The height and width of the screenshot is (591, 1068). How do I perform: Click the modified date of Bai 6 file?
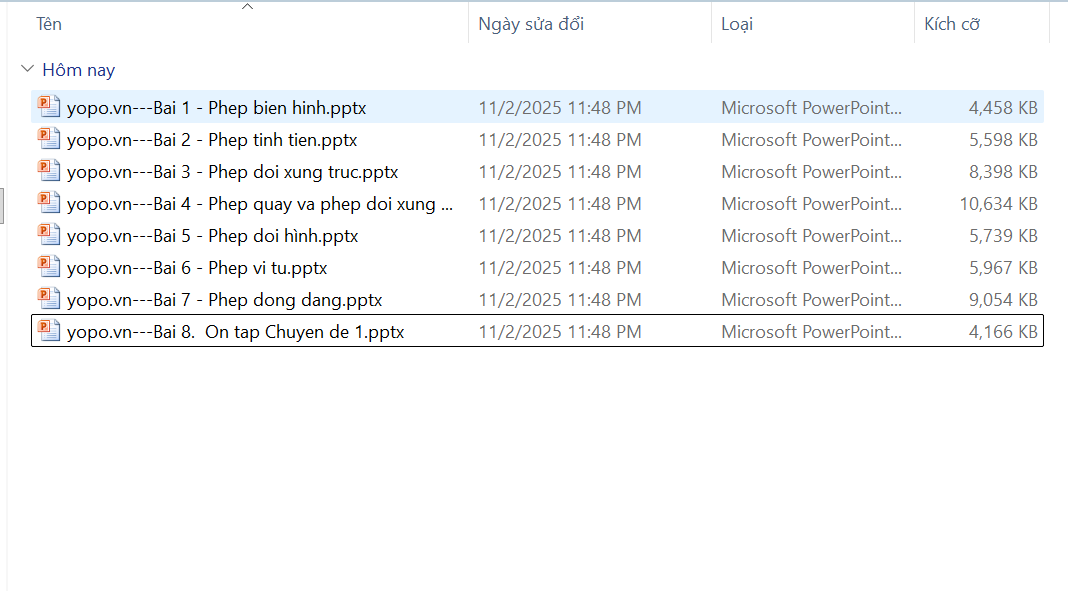[560, 268]
